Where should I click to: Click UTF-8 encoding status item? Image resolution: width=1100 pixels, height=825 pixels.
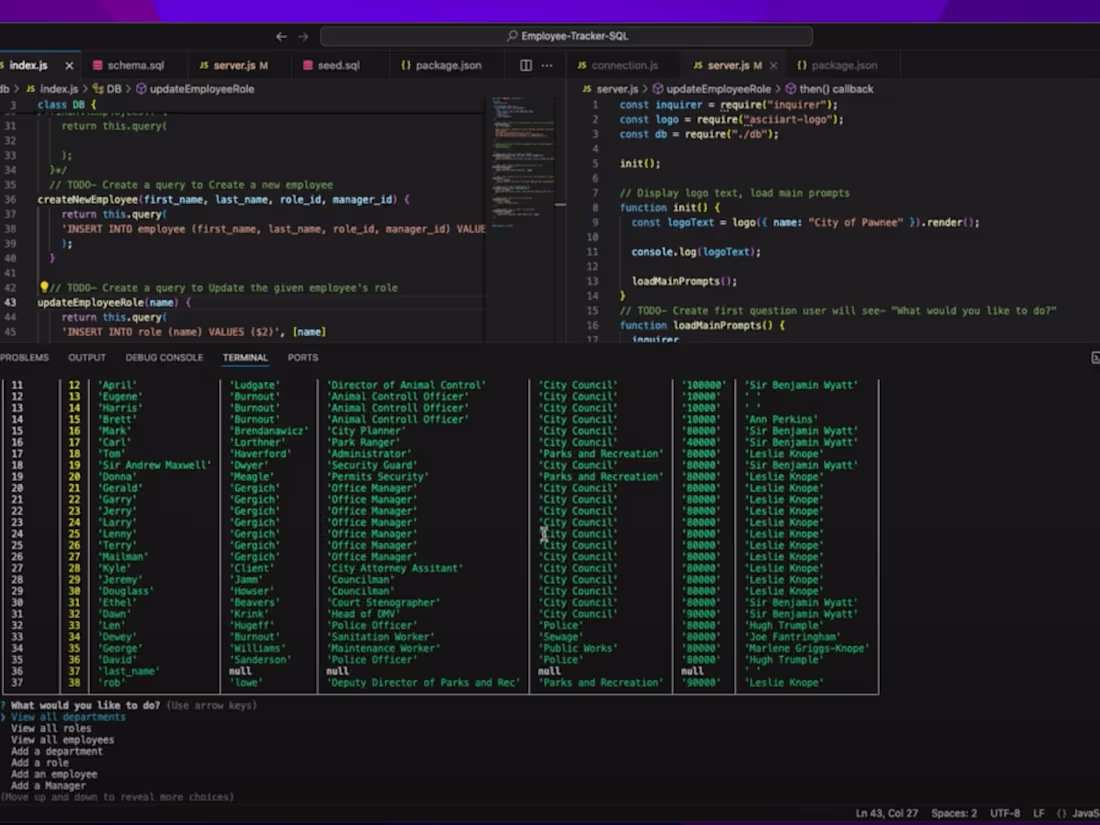point(1005,813)
